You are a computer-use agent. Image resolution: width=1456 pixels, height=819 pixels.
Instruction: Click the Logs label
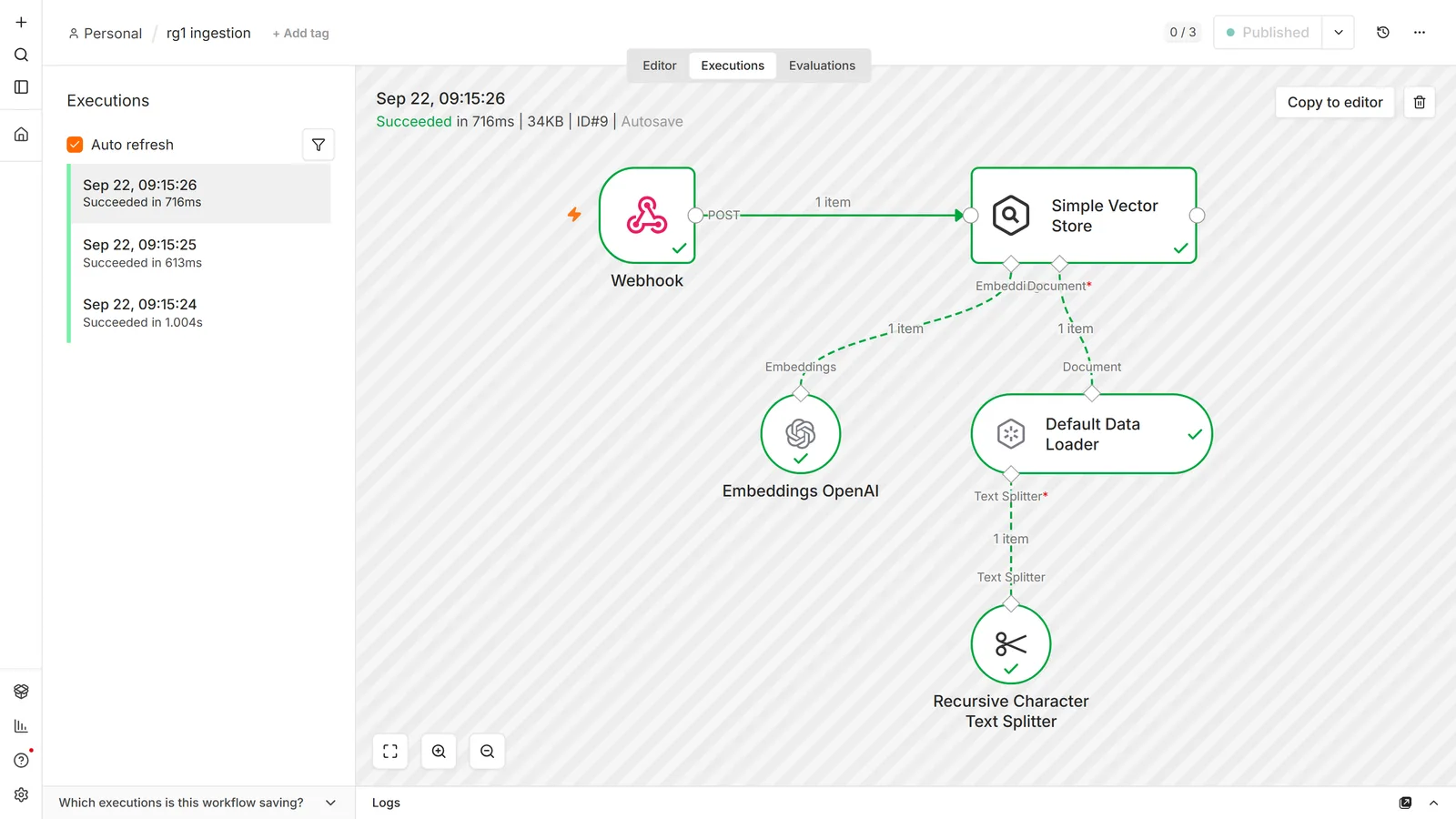pos(386,803)
